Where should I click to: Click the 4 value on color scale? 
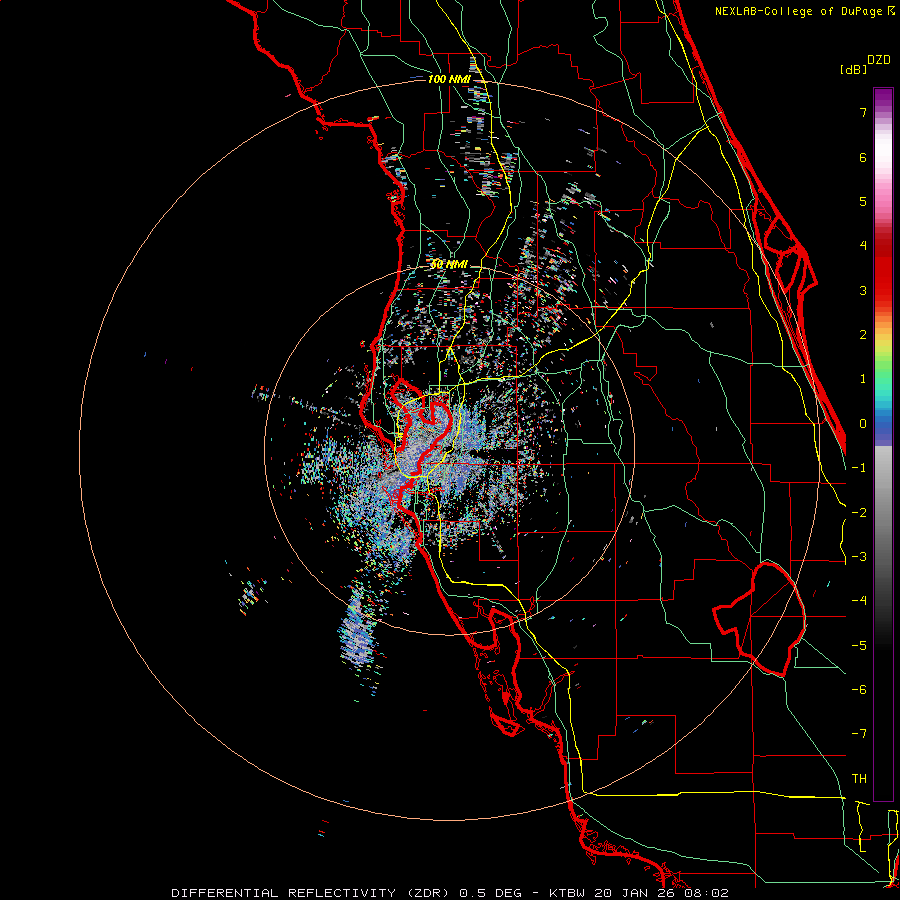point(863,246)
